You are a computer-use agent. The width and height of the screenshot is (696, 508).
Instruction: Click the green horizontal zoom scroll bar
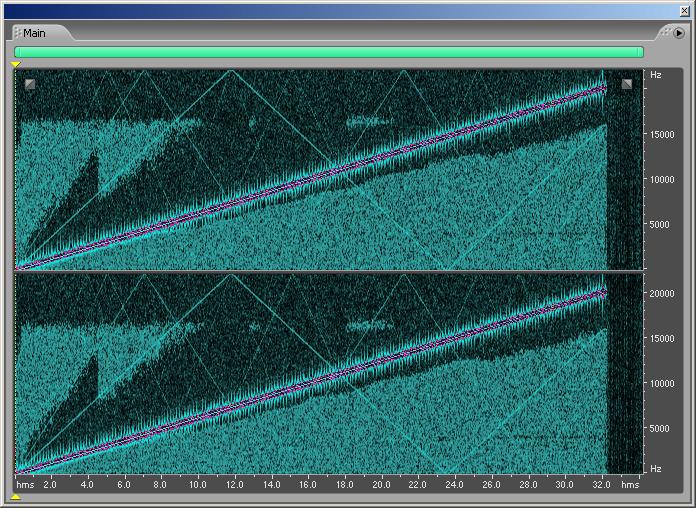click(x=329, y=52)
